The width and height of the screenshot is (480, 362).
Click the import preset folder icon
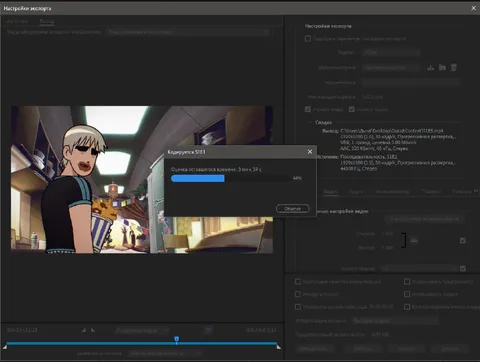click(x=442, y=67)
